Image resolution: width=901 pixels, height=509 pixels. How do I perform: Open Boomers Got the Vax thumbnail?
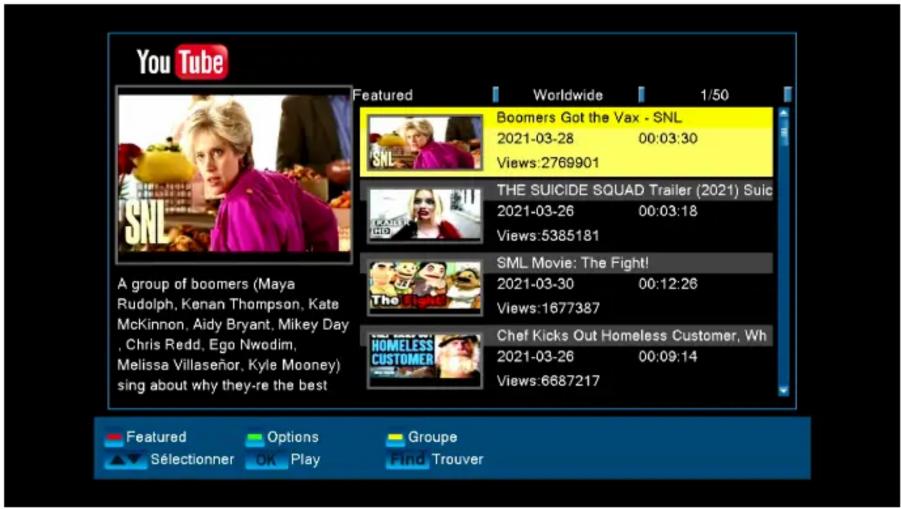425,142
